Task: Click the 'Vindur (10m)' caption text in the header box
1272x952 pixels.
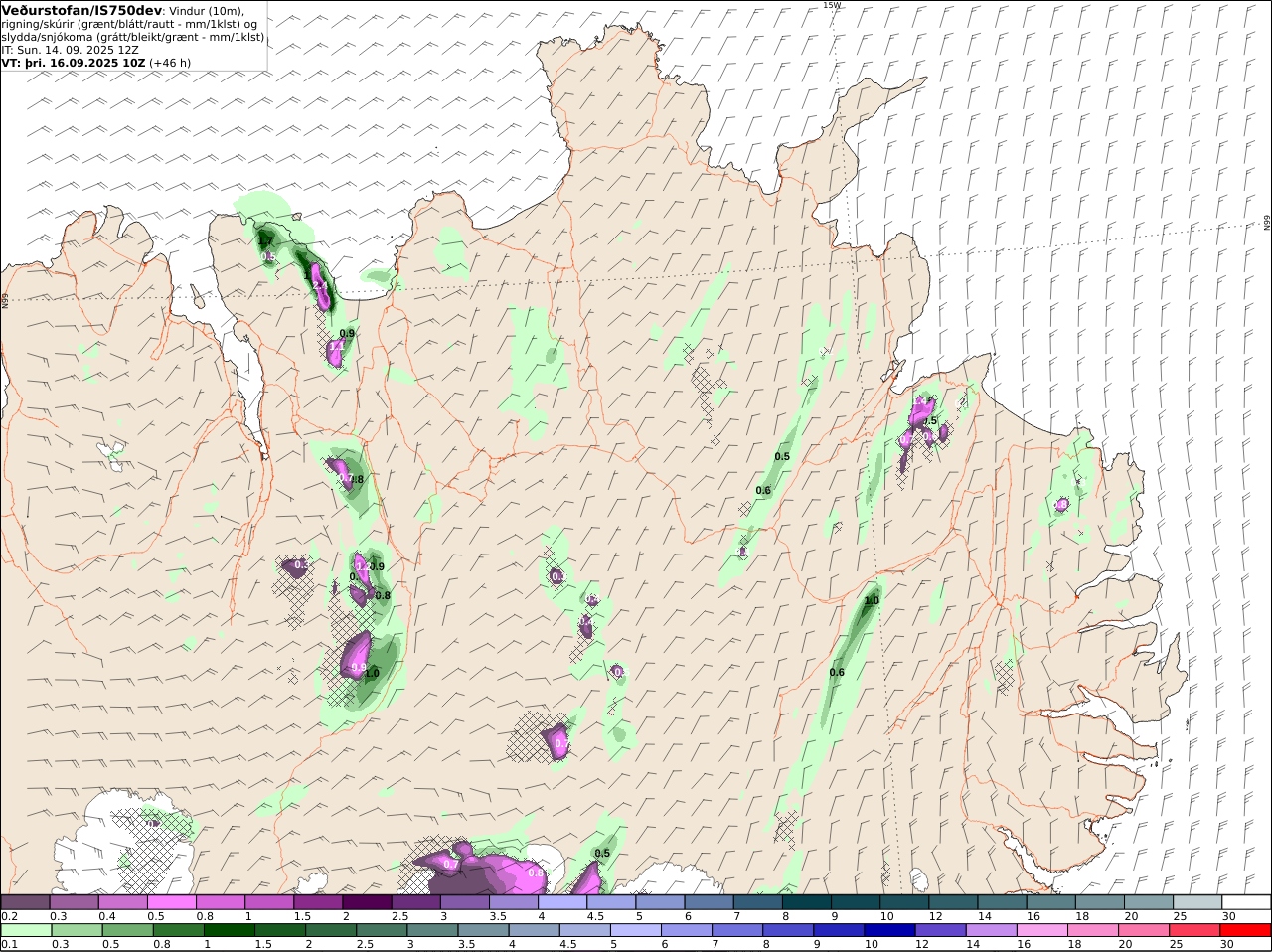Action: [x=206, y=11]
